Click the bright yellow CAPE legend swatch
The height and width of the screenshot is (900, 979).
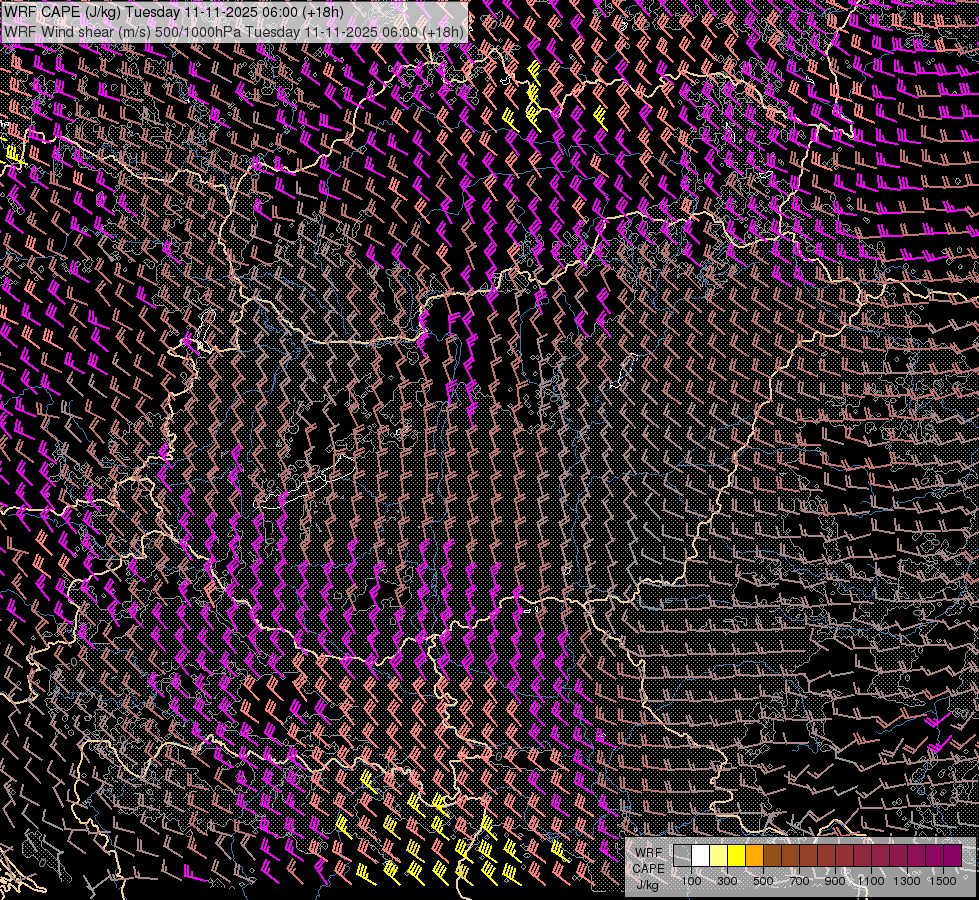pos(736,856)
